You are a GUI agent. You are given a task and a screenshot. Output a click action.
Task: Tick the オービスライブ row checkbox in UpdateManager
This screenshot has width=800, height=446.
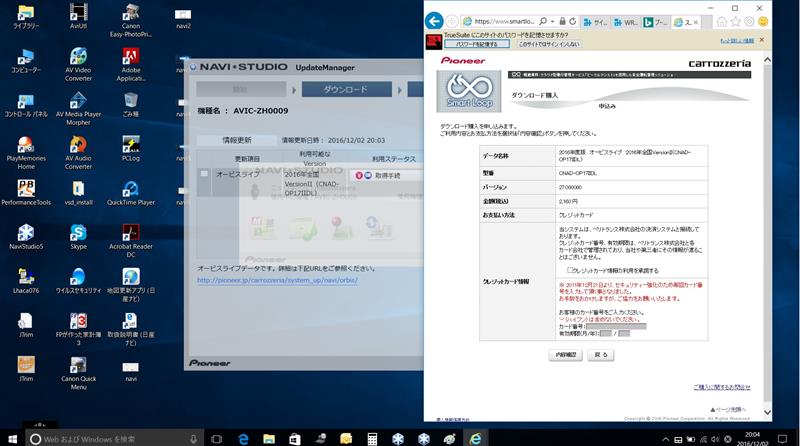point(204,174)
